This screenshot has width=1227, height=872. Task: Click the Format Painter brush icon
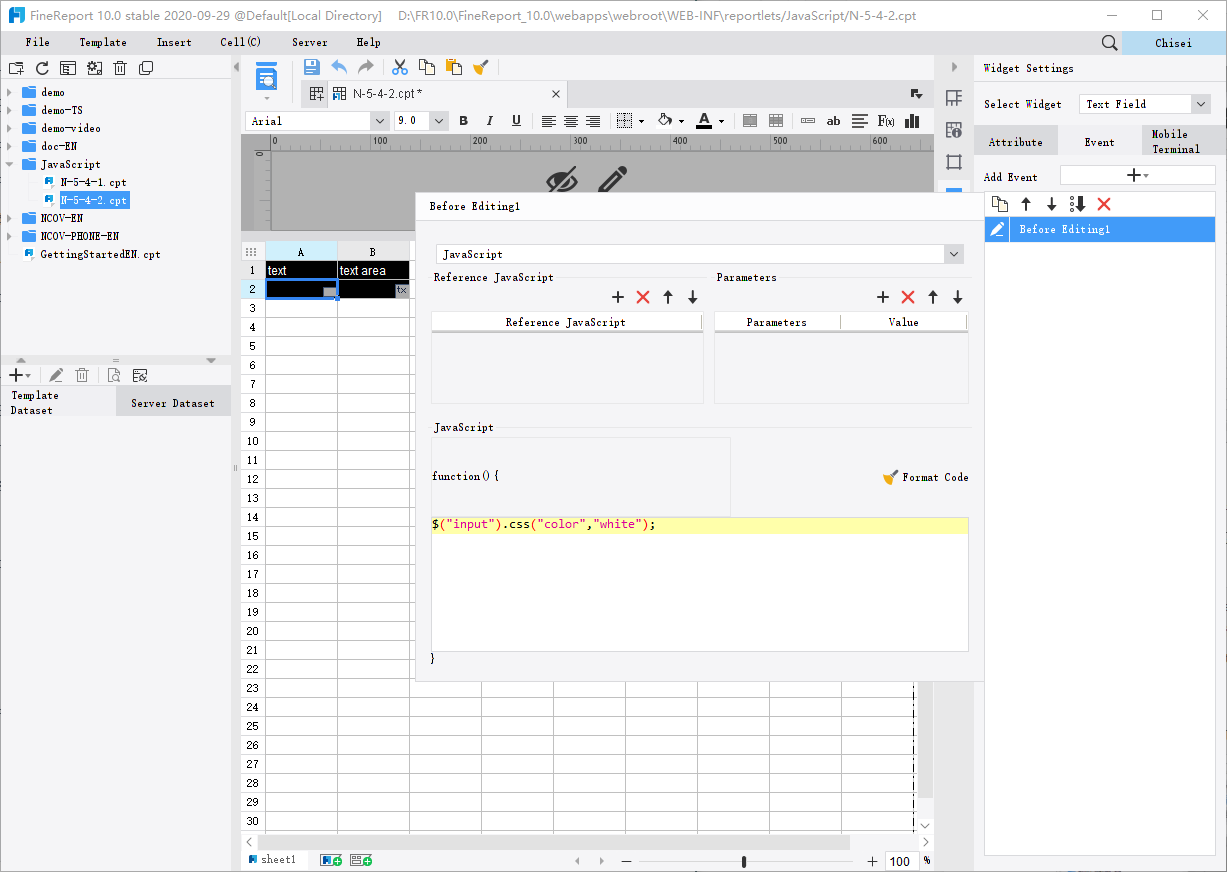(x=481, y=67)
